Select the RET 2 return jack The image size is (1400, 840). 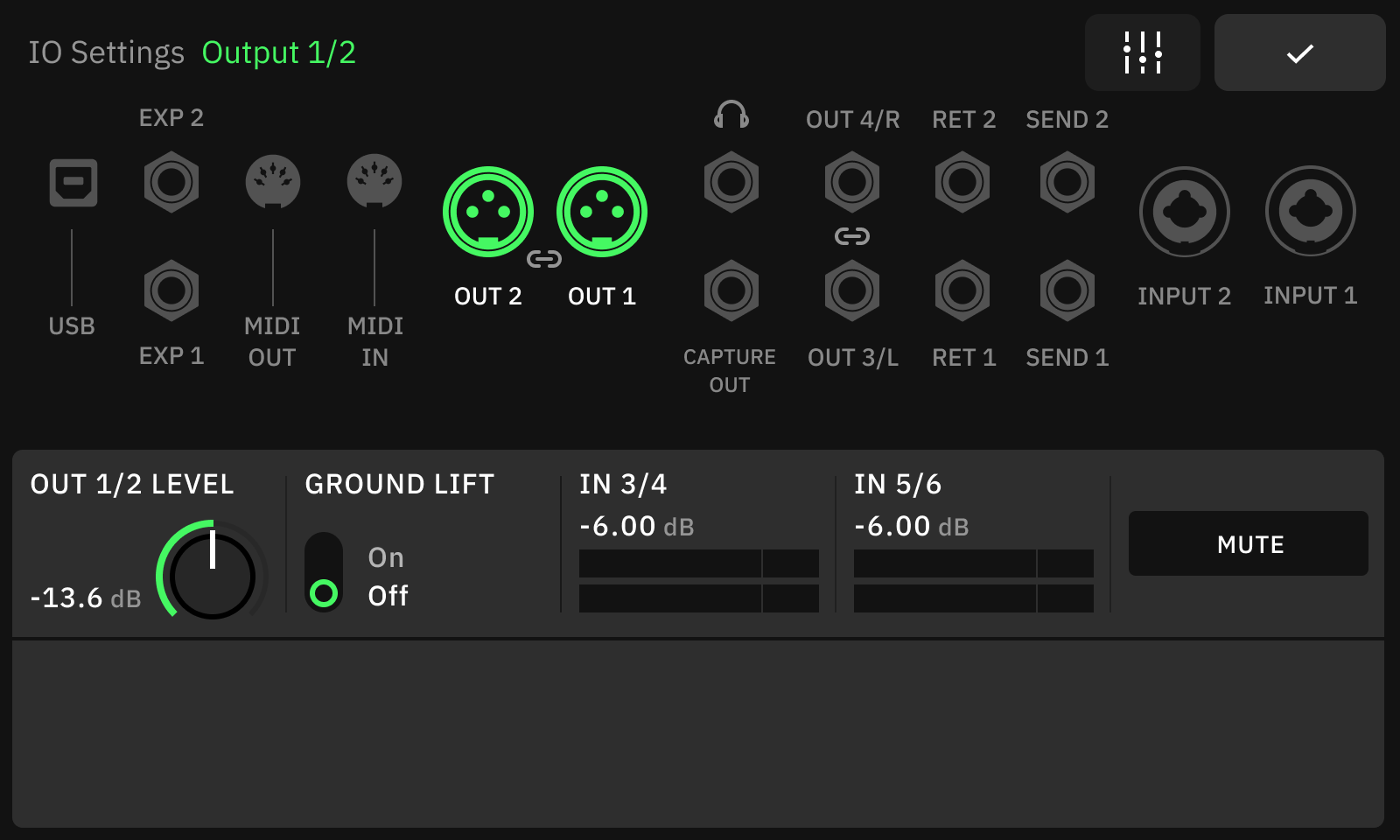coord(962,182)
